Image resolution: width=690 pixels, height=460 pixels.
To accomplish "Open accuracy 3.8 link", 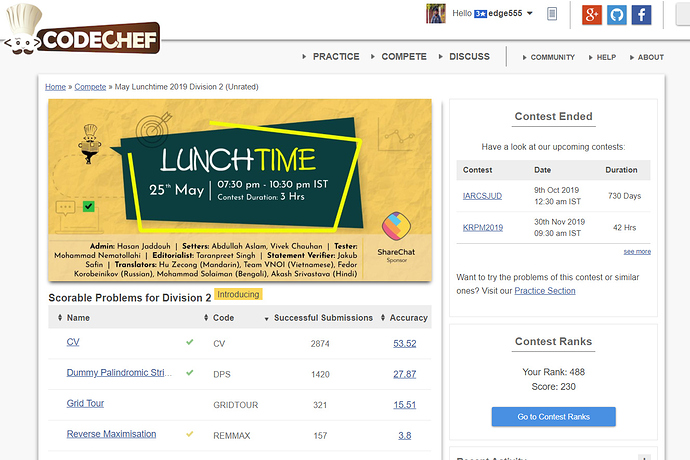I will click(405, 435).
